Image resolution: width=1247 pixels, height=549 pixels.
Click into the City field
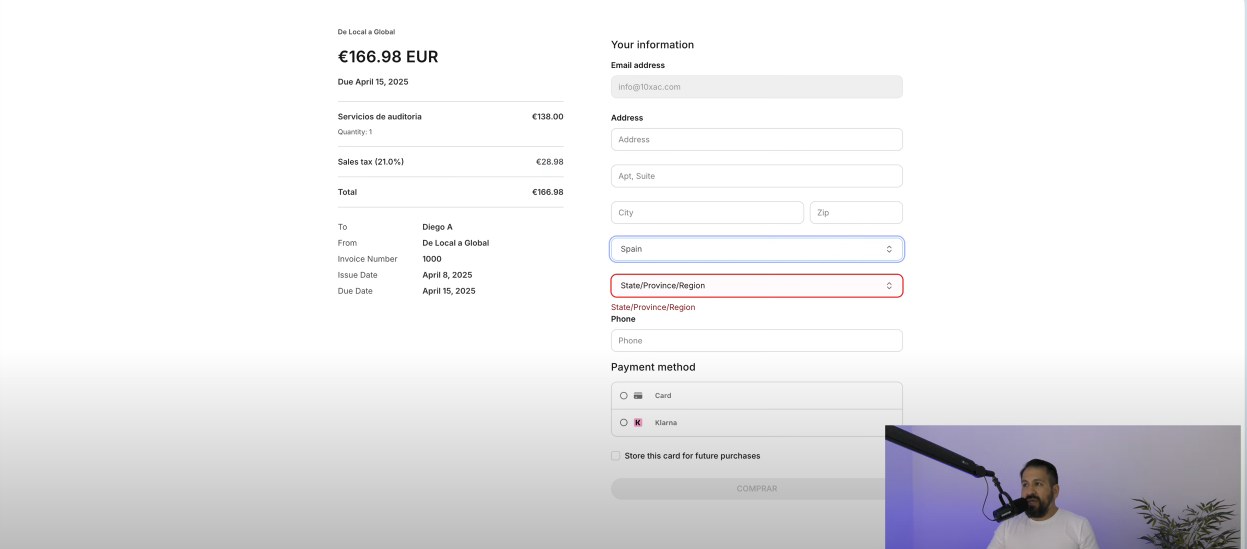click(x=706, y=213)
